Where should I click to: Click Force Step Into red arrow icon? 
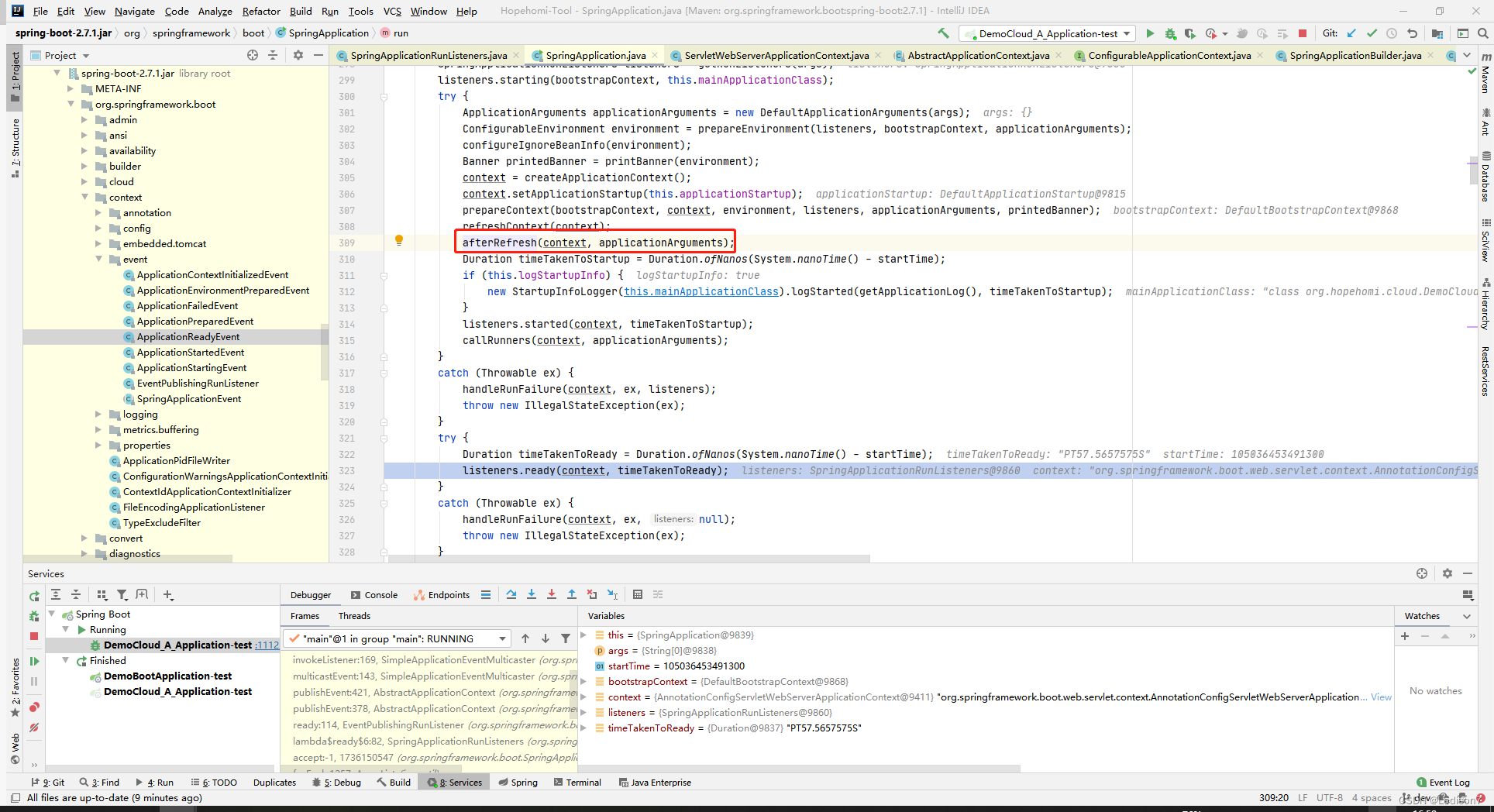pos(552,594)
